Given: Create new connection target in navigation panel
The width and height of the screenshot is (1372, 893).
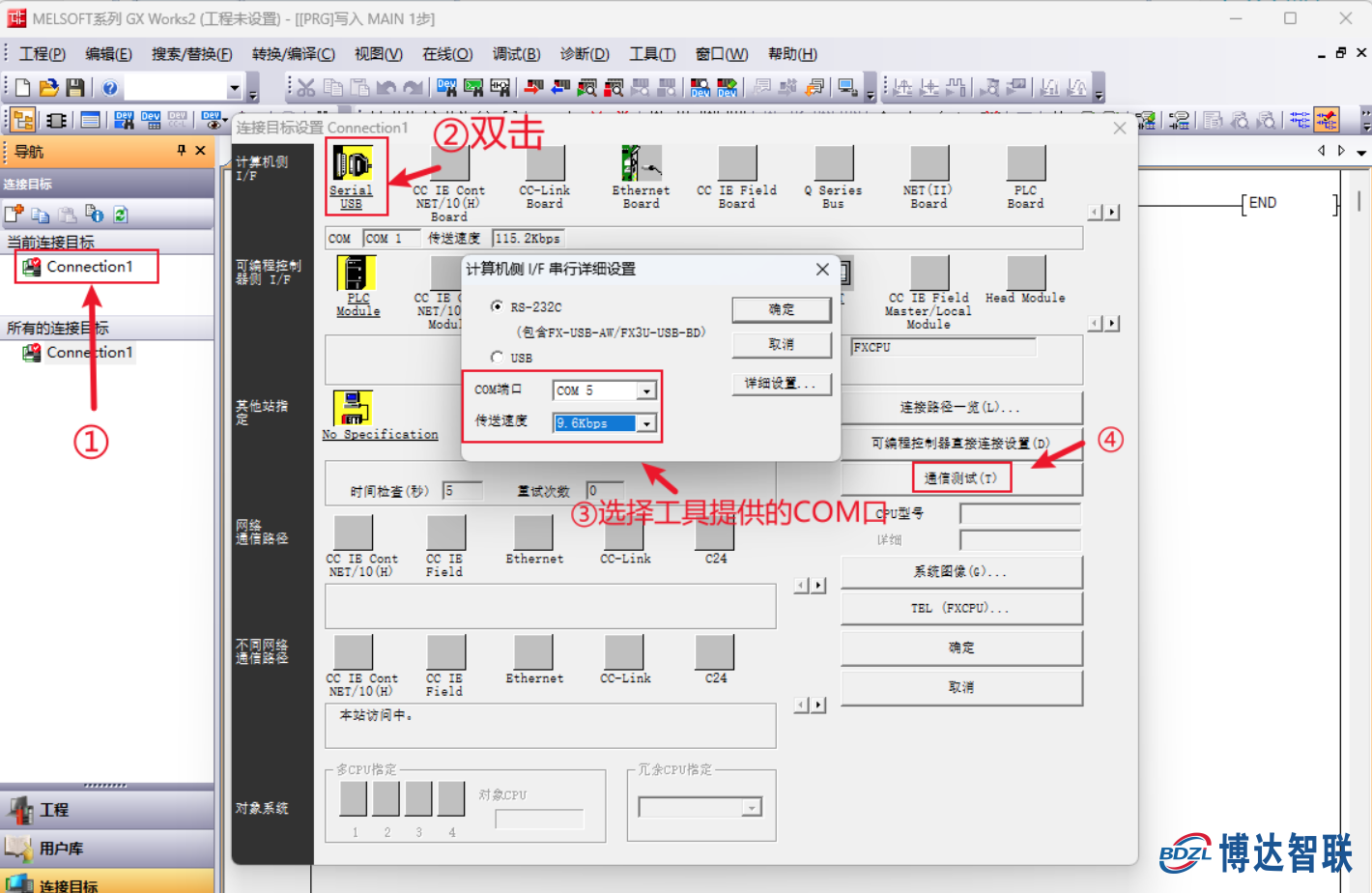Looking at the screenshot, I should [14, 215].
